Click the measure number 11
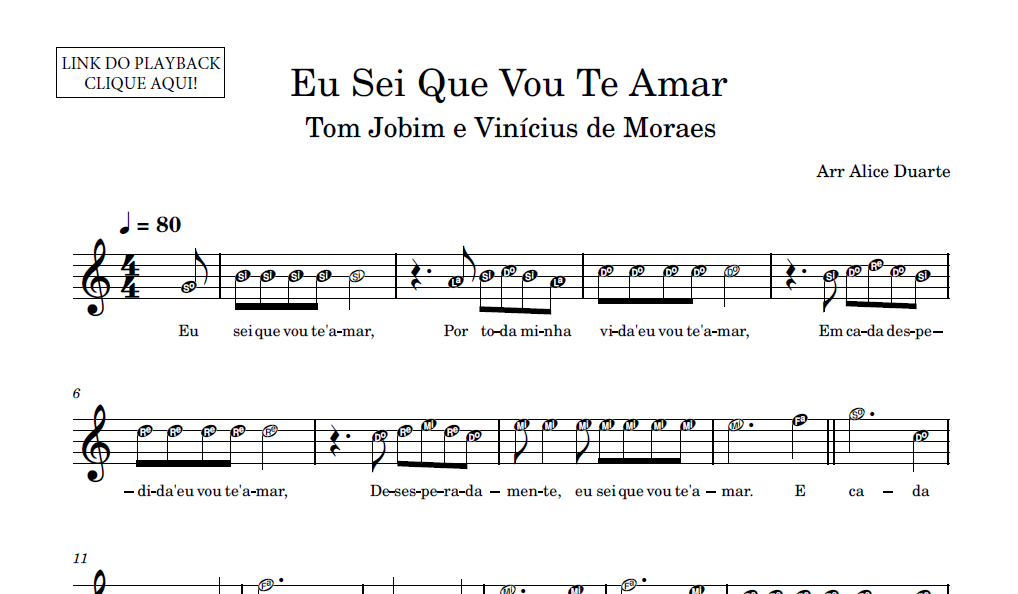Screen dimensions: 1018x594 (x=80, y=558)
